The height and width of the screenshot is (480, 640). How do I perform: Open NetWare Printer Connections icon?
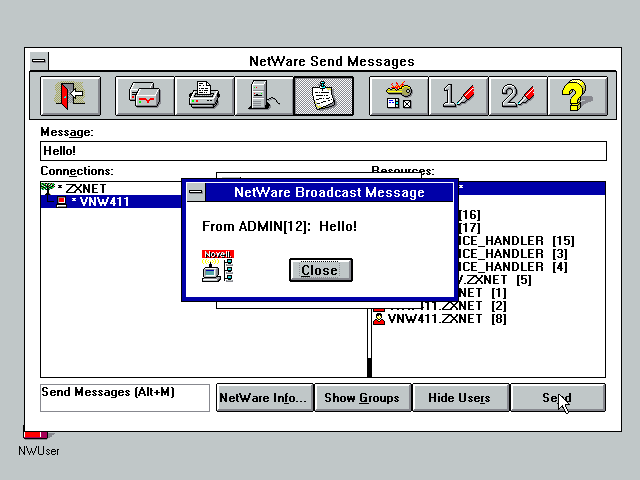tap(204, 96)
